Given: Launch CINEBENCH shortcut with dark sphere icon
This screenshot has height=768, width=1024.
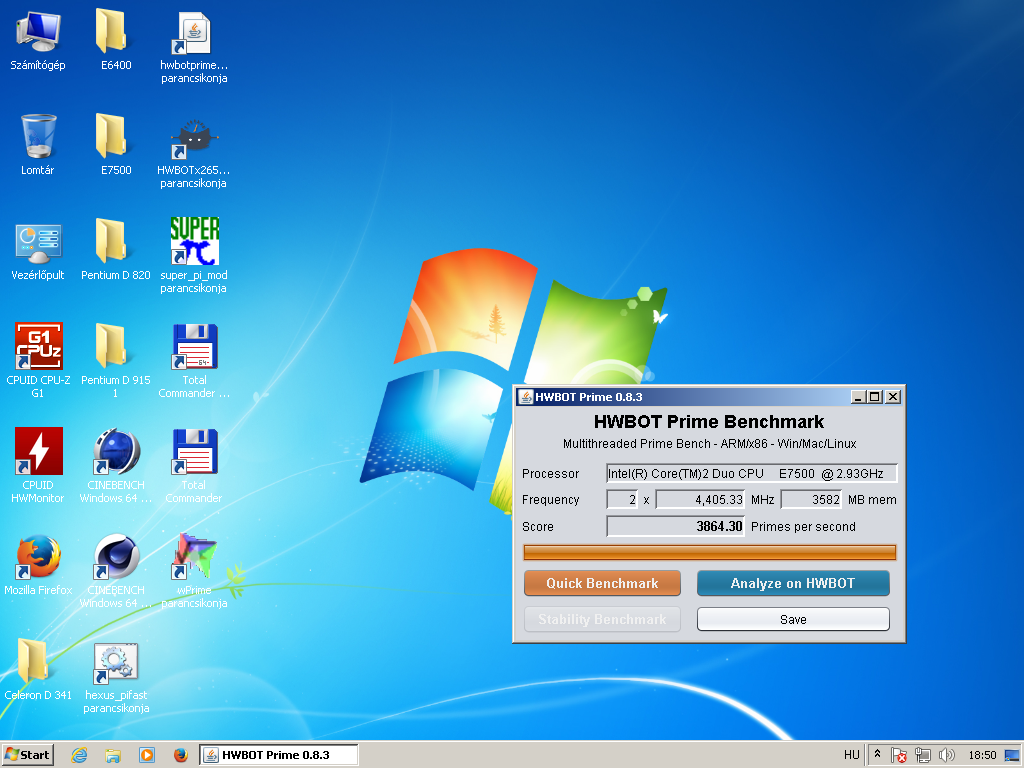Looking at the screenshot, I should [116, 571].
